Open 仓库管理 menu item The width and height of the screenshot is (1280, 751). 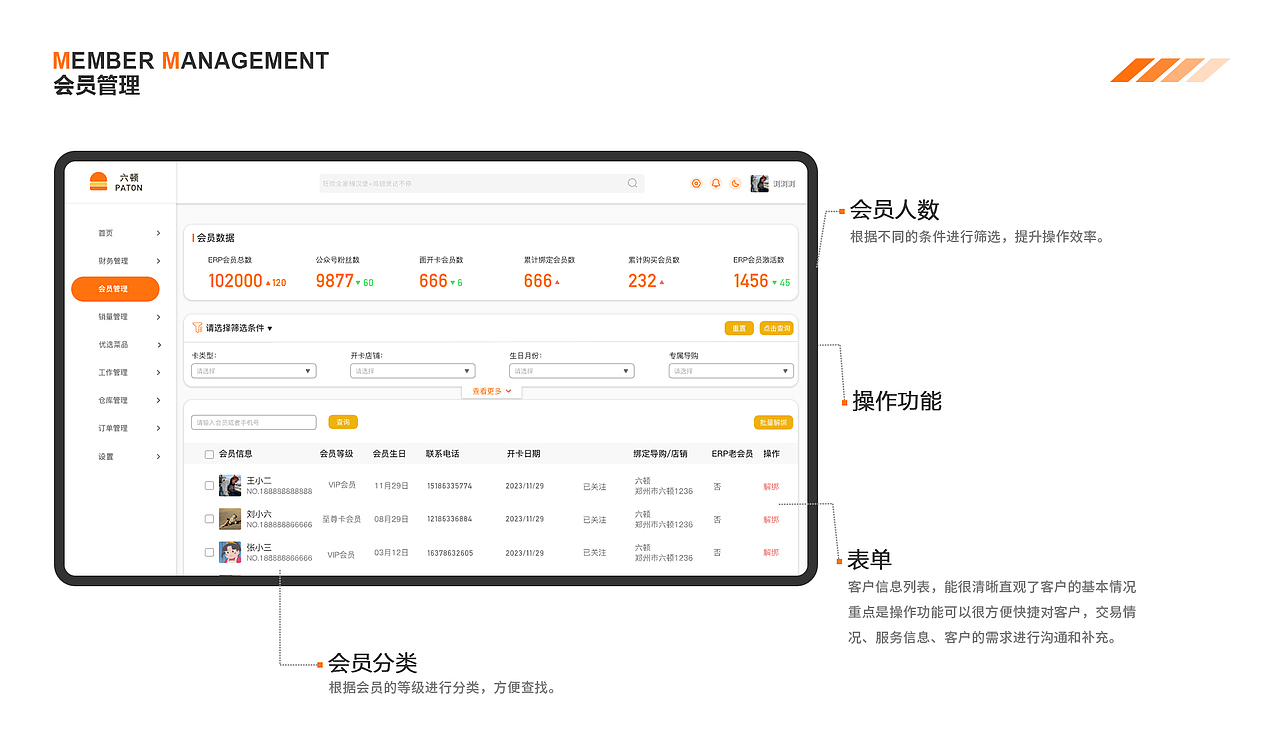(113, 401)
